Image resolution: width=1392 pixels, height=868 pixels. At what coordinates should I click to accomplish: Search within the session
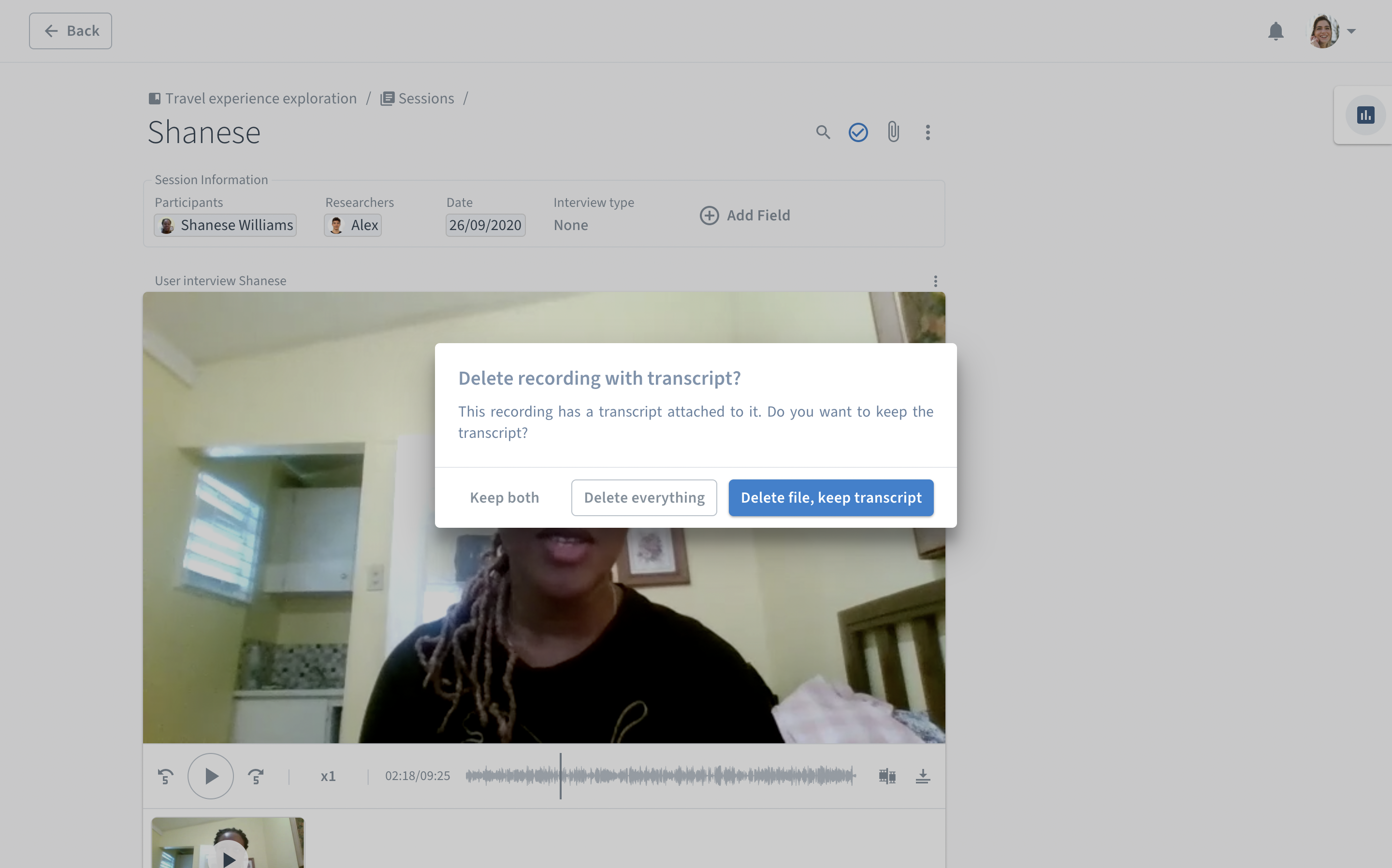(823, 132)
